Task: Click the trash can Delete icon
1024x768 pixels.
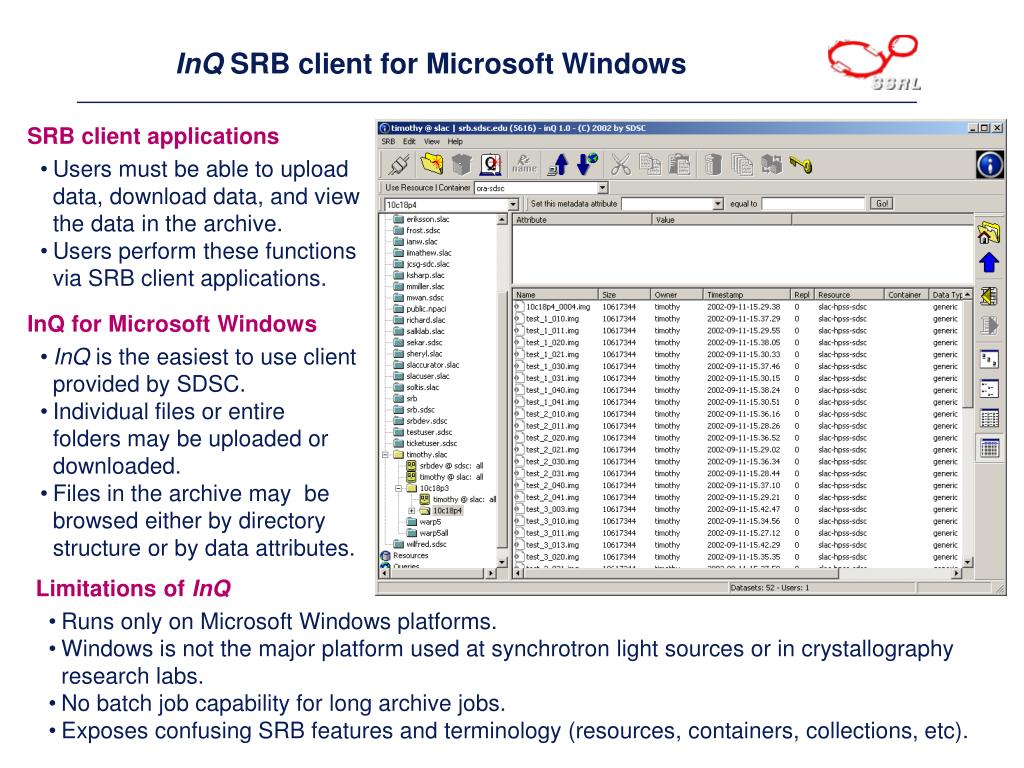Action: pos(713,165)
